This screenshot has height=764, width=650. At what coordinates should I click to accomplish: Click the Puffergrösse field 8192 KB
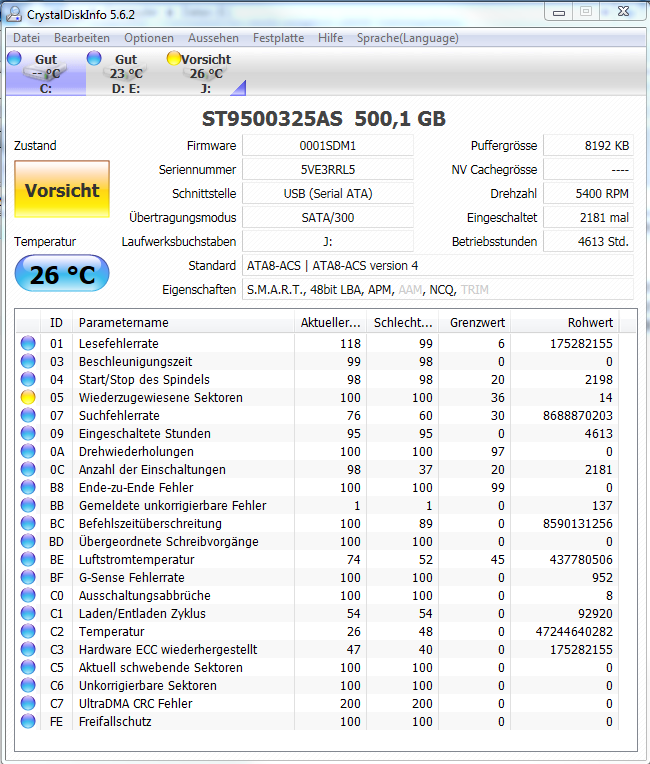(589, 146)
